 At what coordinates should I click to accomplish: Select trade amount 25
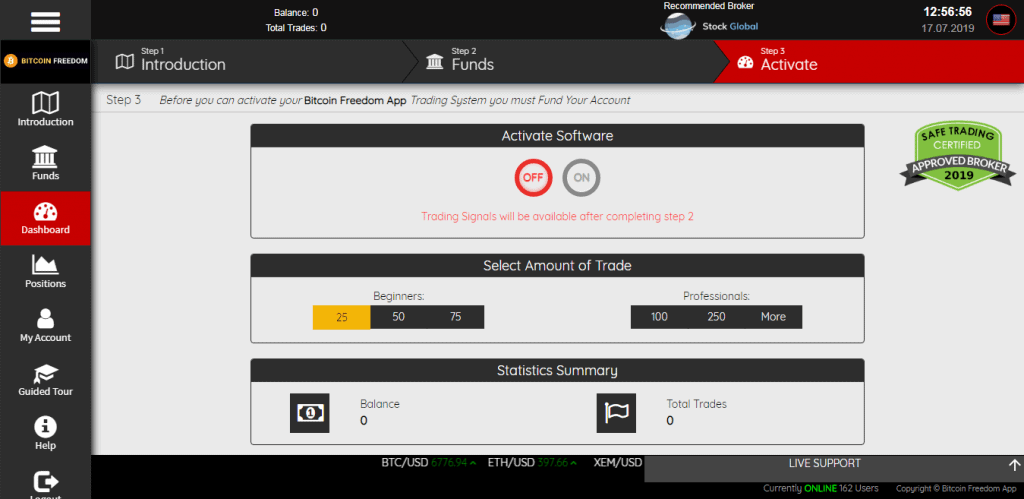(342, 317)
